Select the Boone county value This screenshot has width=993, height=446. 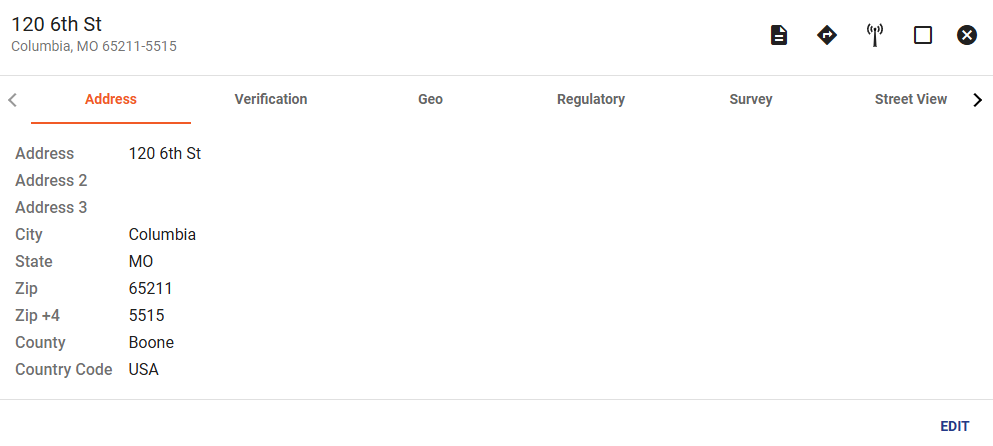pyautogui.click(x=151, y=343)
